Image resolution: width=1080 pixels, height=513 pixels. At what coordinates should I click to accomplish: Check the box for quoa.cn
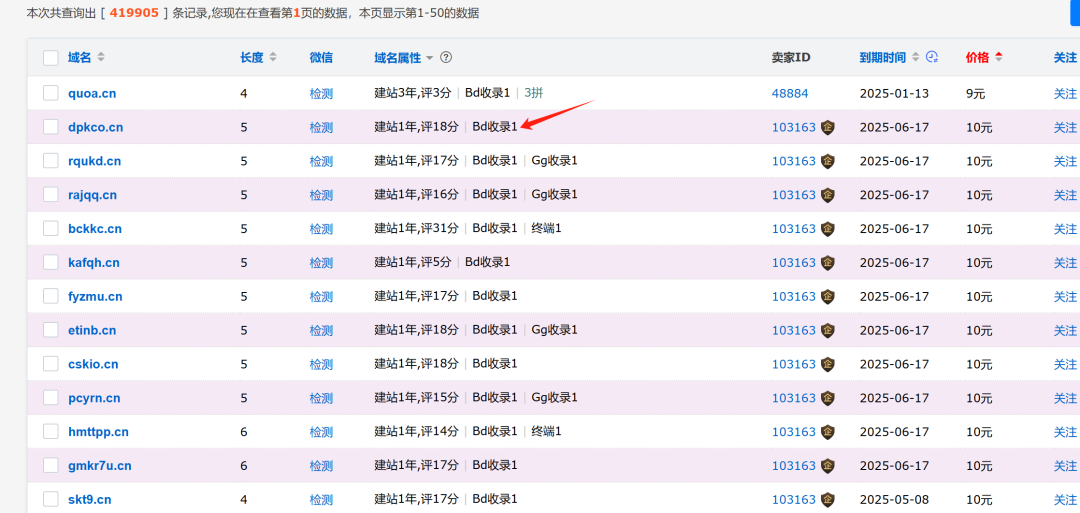pyautogui.click(x=50, y=93)
